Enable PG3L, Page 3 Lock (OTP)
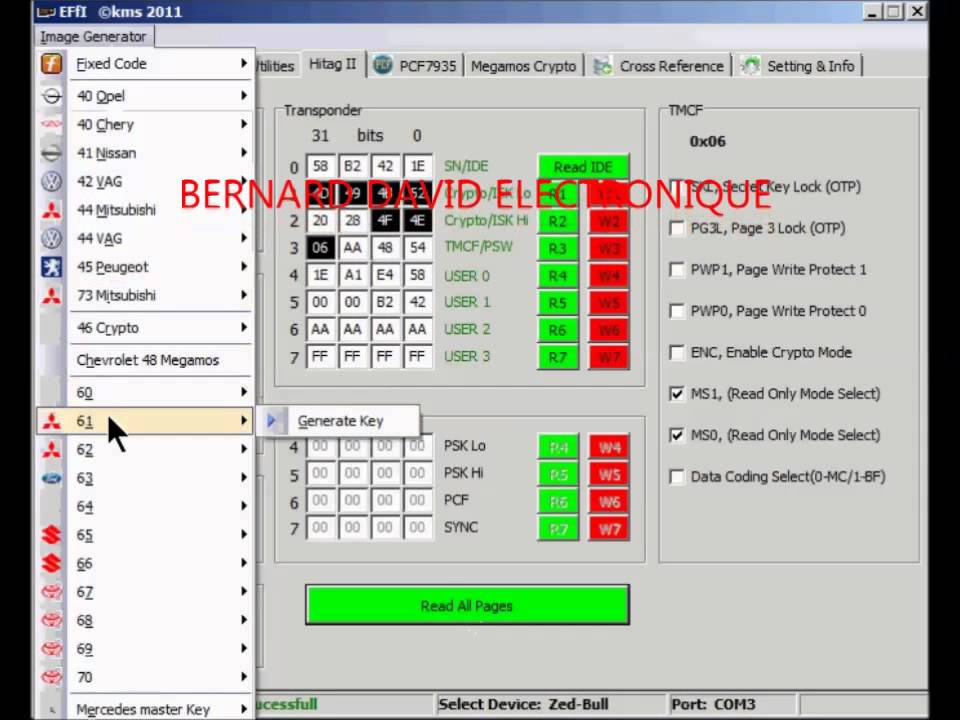The width and height of the screenshot is (960, 720). [x=677, y=228]
